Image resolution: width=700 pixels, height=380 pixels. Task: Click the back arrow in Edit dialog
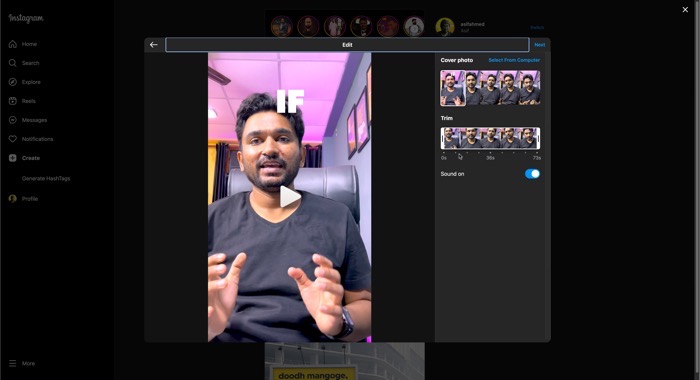pos(154,45)
